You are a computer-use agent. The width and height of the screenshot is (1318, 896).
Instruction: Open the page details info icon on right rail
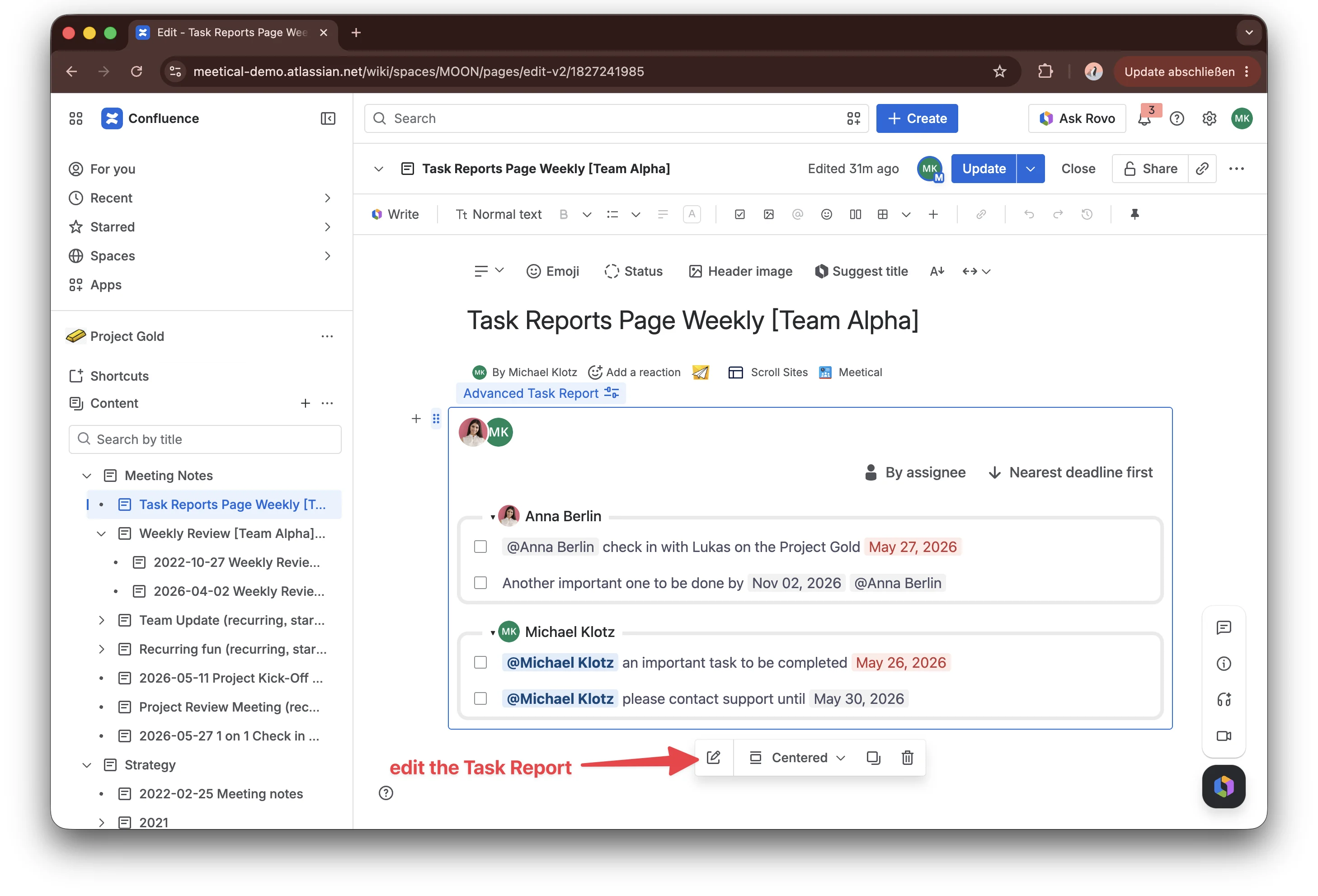(x=1223, y=664)
